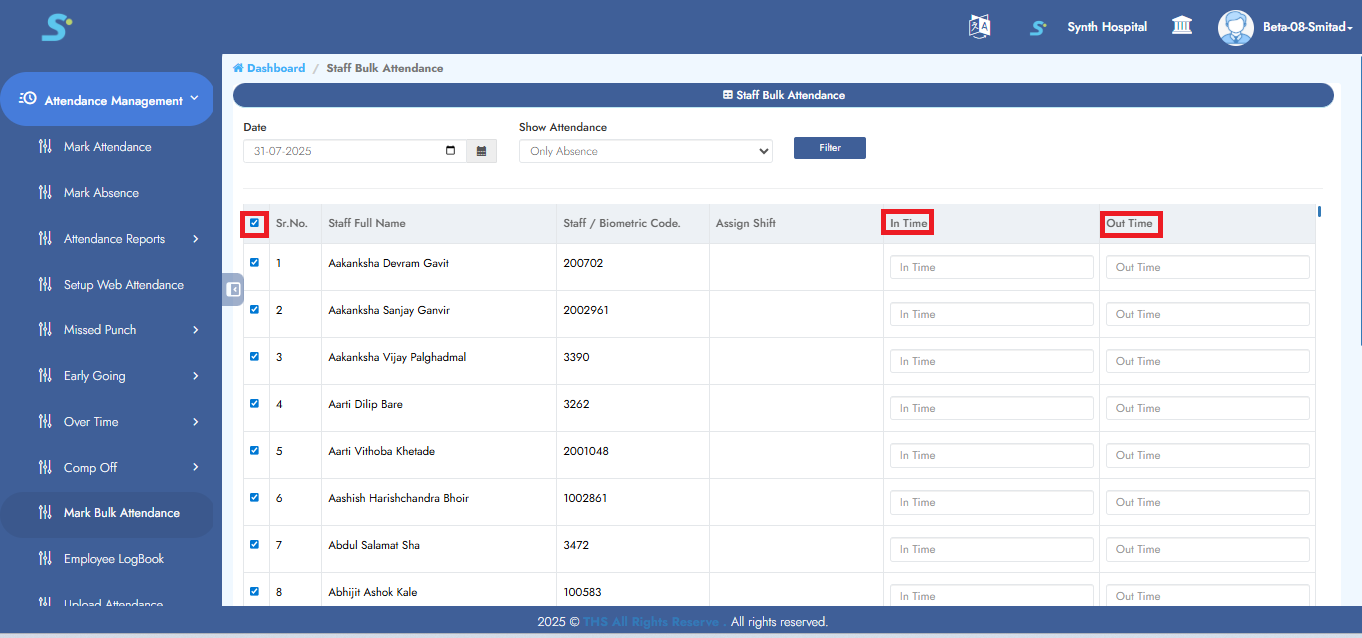
Task: Open the Show Attendance dropdown
Action: tap(645, 151)
